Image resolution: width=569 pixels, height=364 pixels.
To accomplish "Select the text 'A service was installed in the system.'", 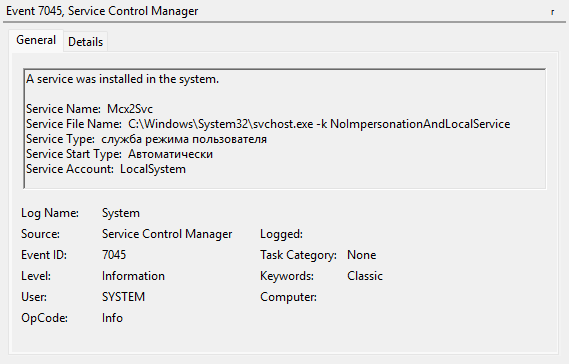I will 122,79.
